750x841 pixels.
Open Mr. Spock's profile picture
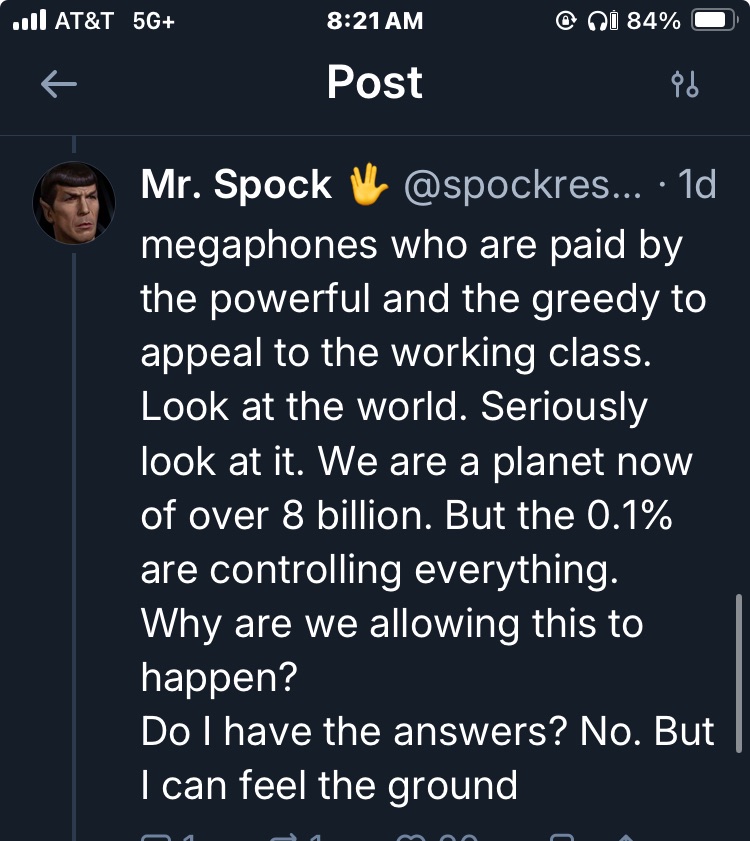coord(74,203)
